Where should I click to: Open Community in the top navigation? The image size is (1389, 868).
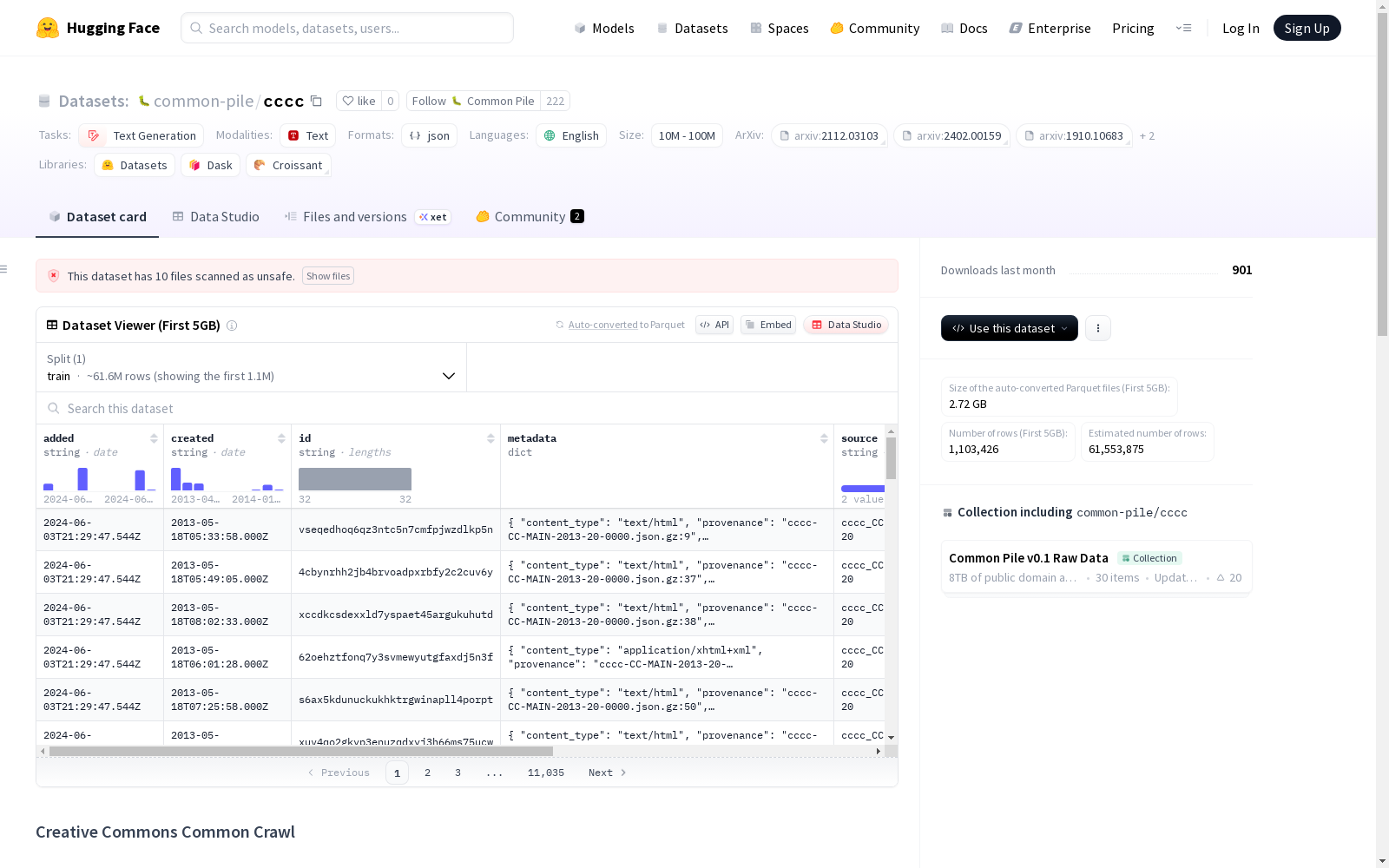pos(875,28)
